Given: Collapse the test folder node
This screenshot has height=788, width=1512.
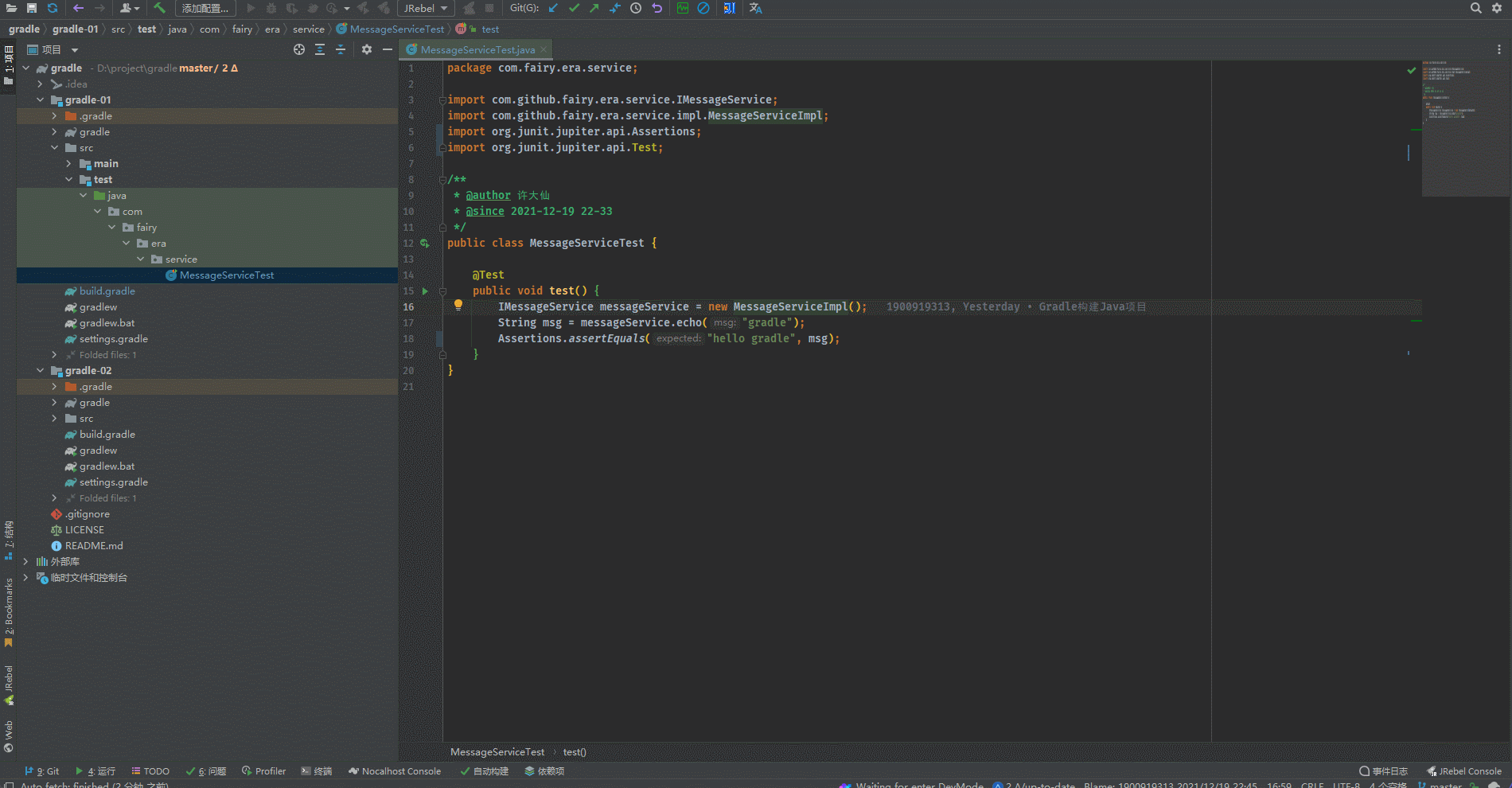Looking at the screenshot, I should tap(69, 180).
